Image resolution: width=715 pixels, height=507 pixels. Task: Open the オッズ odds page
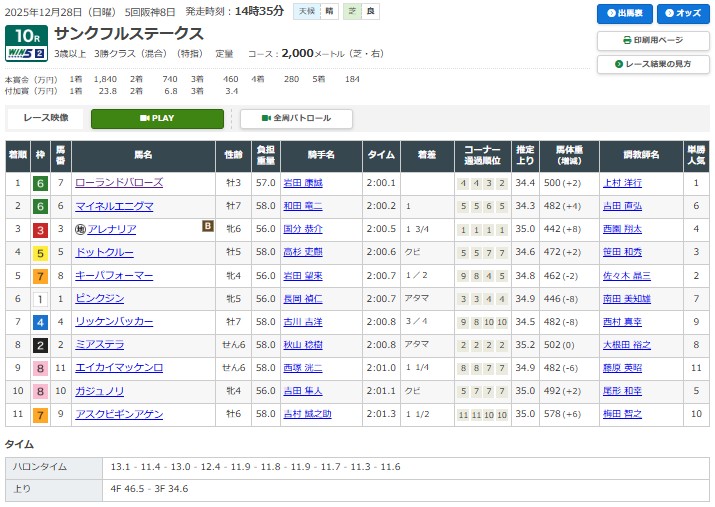[x=682, y=14]
